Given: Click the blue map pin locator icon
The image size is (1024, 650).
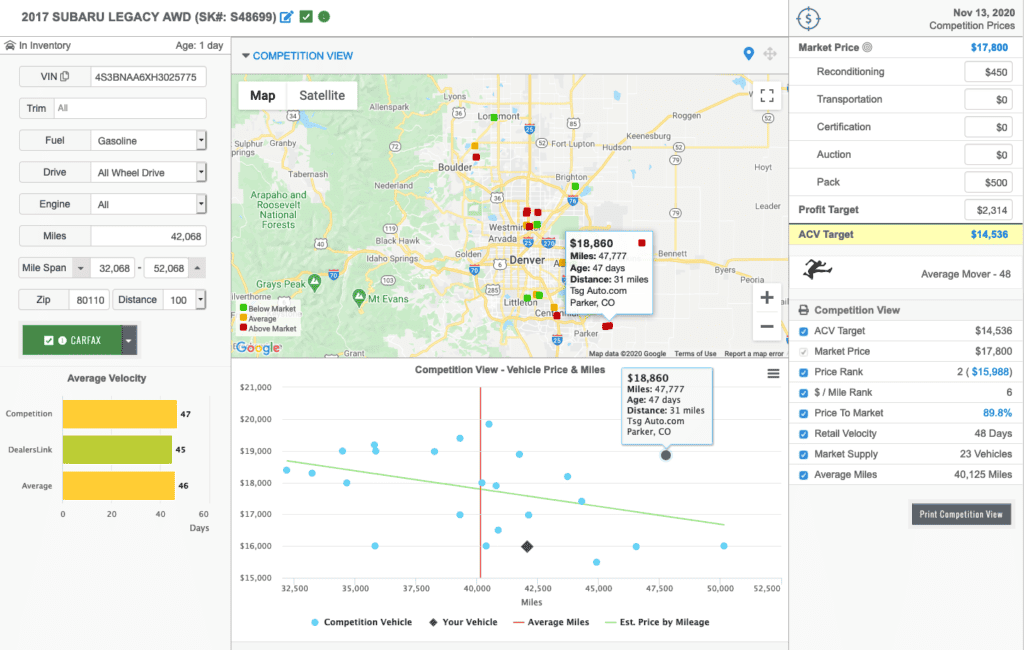Looking at the screenshot, I should 748,54.
